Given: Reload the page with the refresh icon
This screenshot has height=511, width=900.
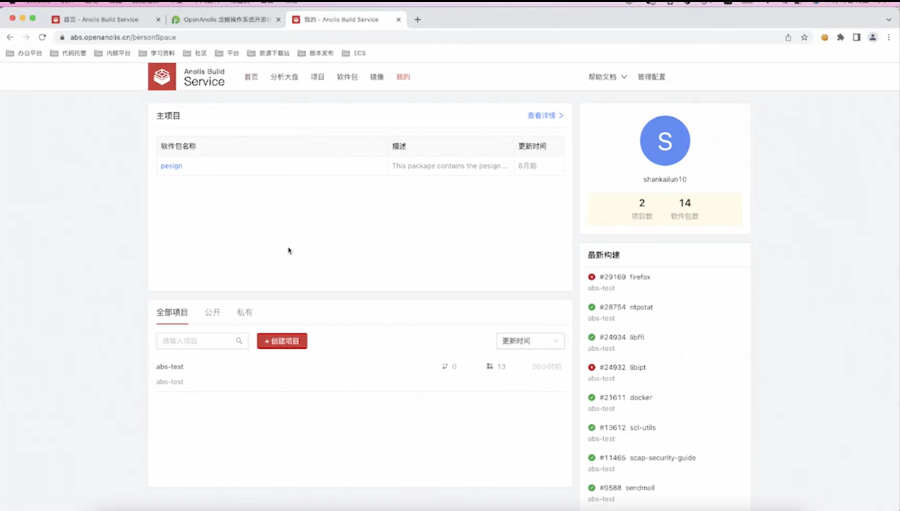Looking at the screenshot, I should pos(42,37).
